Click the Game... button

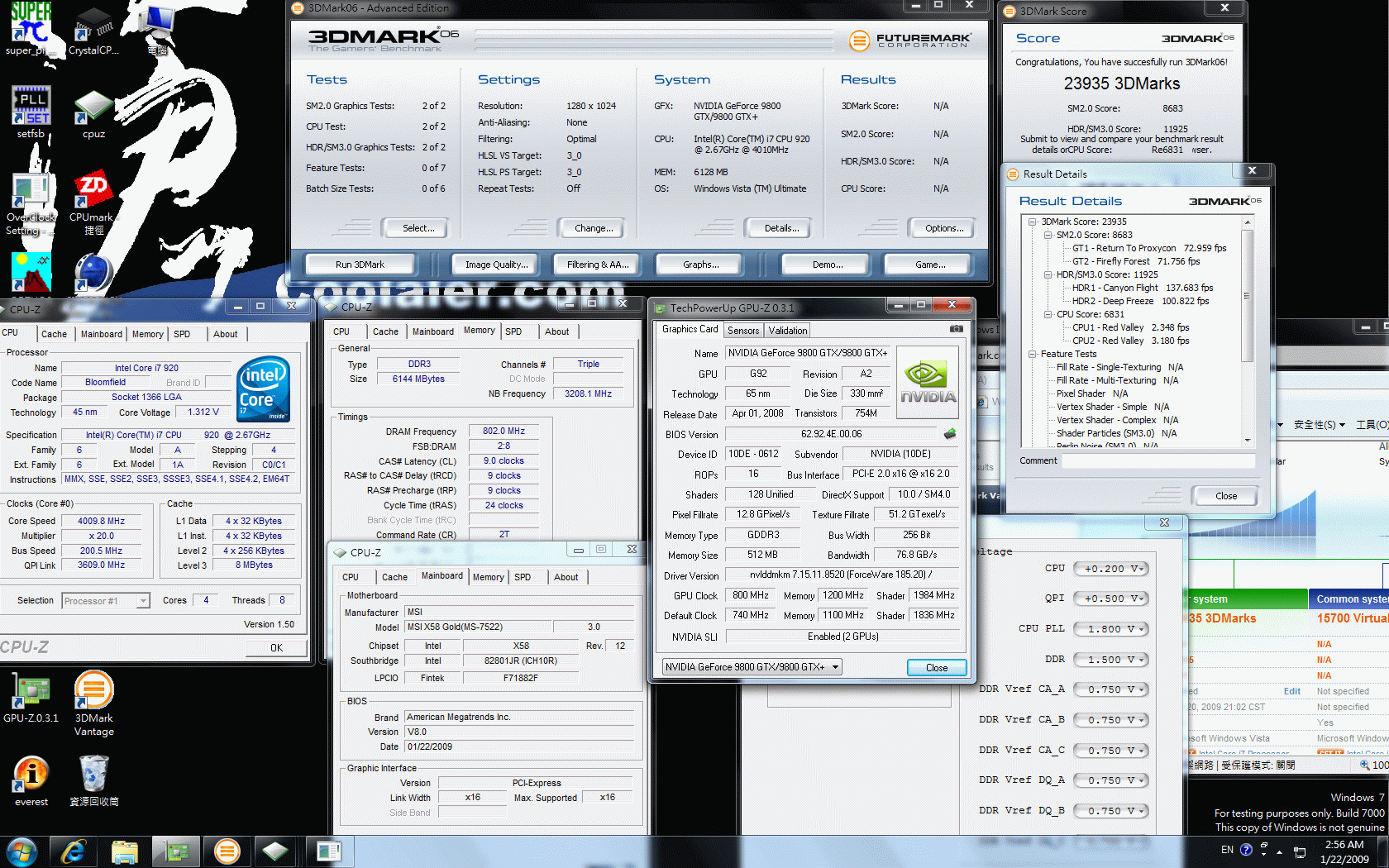(929, 265)
